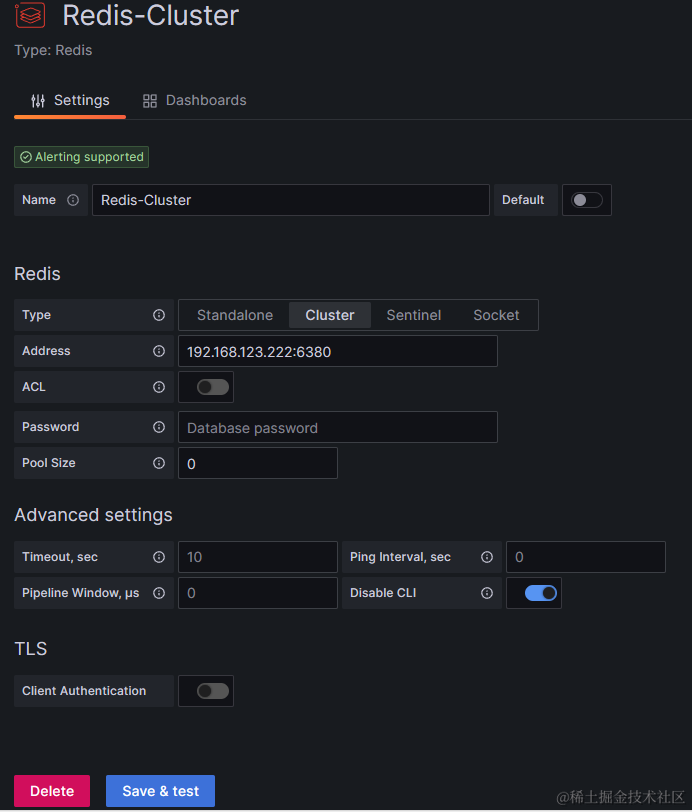This screenshot has width=692, height=812.
Task: Switch to the Dashboards tab
Action: 195,100
